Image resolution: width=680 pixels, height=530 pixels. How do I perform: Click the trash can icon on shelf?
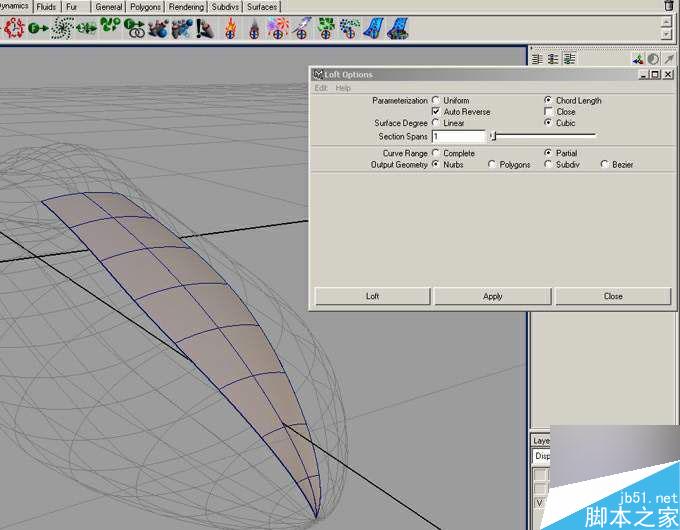coord(668,6)
